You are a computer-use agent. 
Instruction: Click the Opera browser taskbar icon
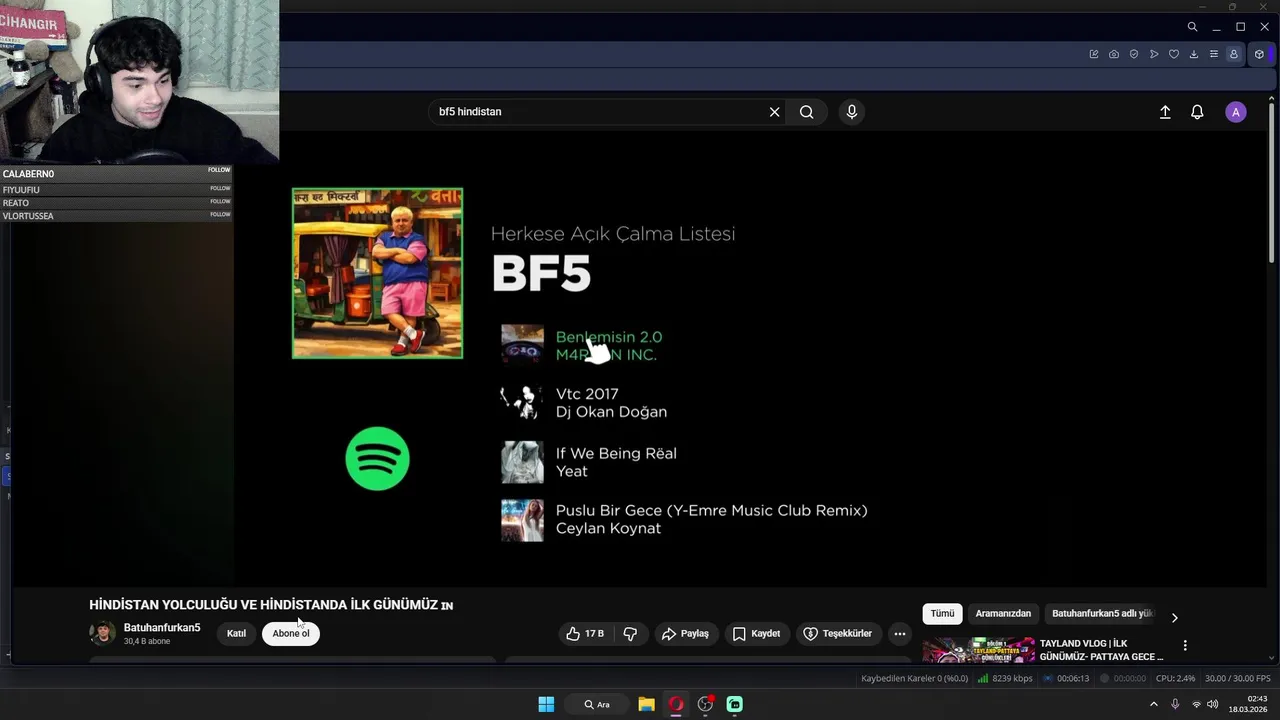pos(676,704)
